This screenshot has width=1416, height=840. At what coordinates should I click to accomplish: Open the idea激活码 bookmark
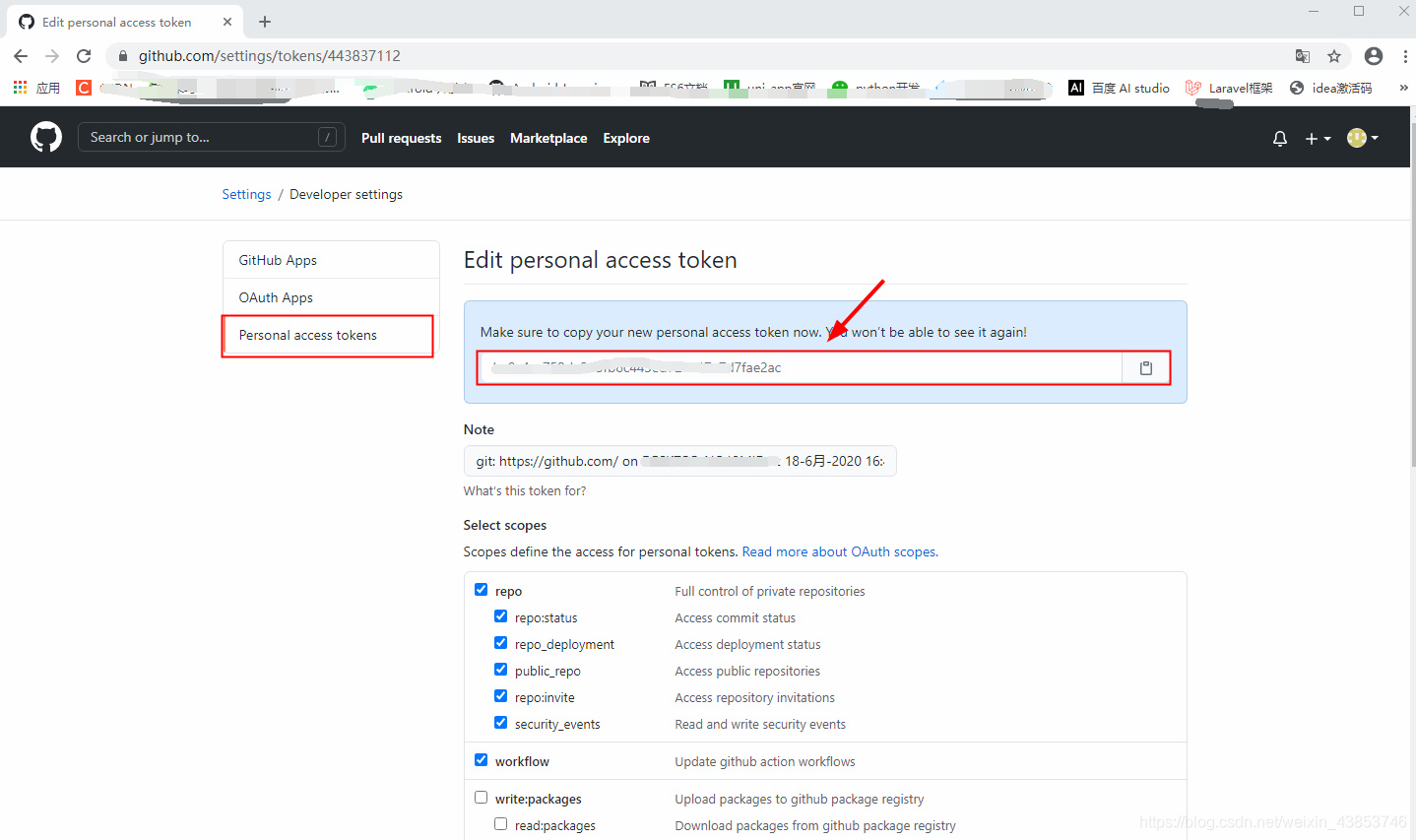coord(1330,88)
